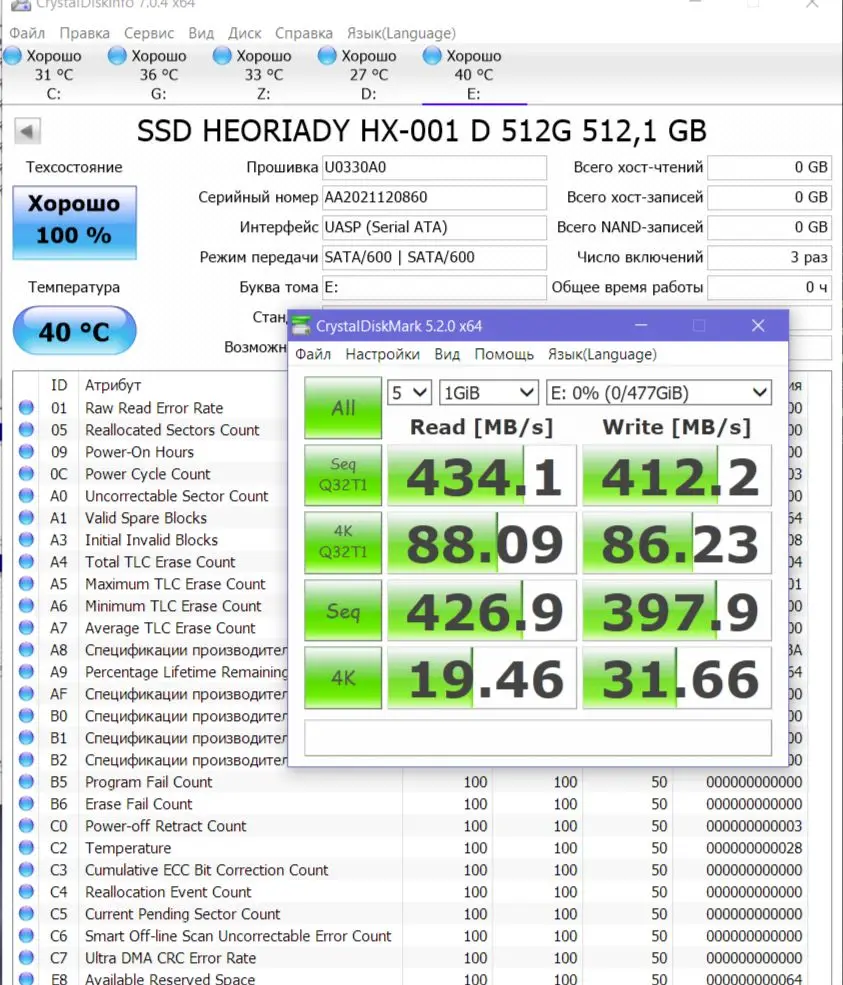Open Справка menu in CrystalDiskInfo
843x985 pixels.
point(303,33)
